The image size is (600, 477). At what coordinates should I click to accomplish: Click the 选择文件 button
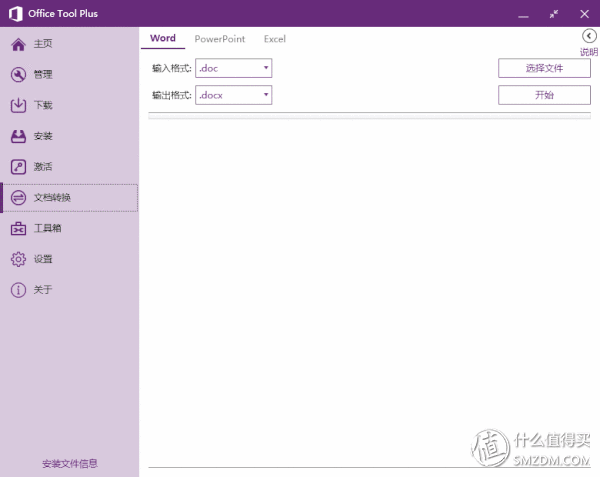pos(544,68)
